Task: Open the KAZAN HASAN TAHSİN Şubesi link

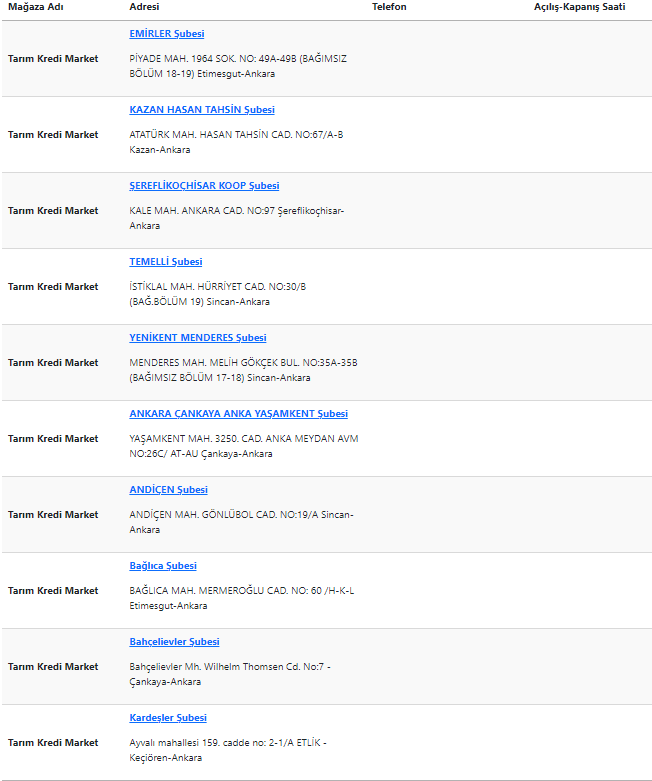Action: coord(202,110)
